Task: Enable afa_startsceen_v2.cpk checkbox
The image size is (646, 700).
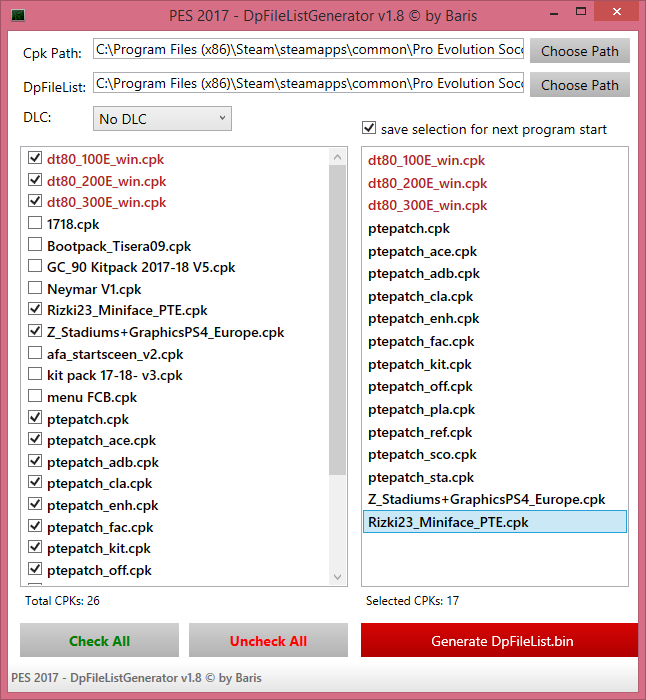Action: click(x=35, y=353)
